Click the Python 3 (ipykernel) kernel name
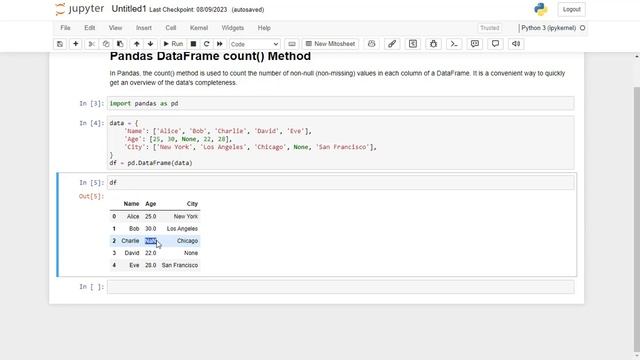This screenshot has height=360, width=640. click(548, 28)
